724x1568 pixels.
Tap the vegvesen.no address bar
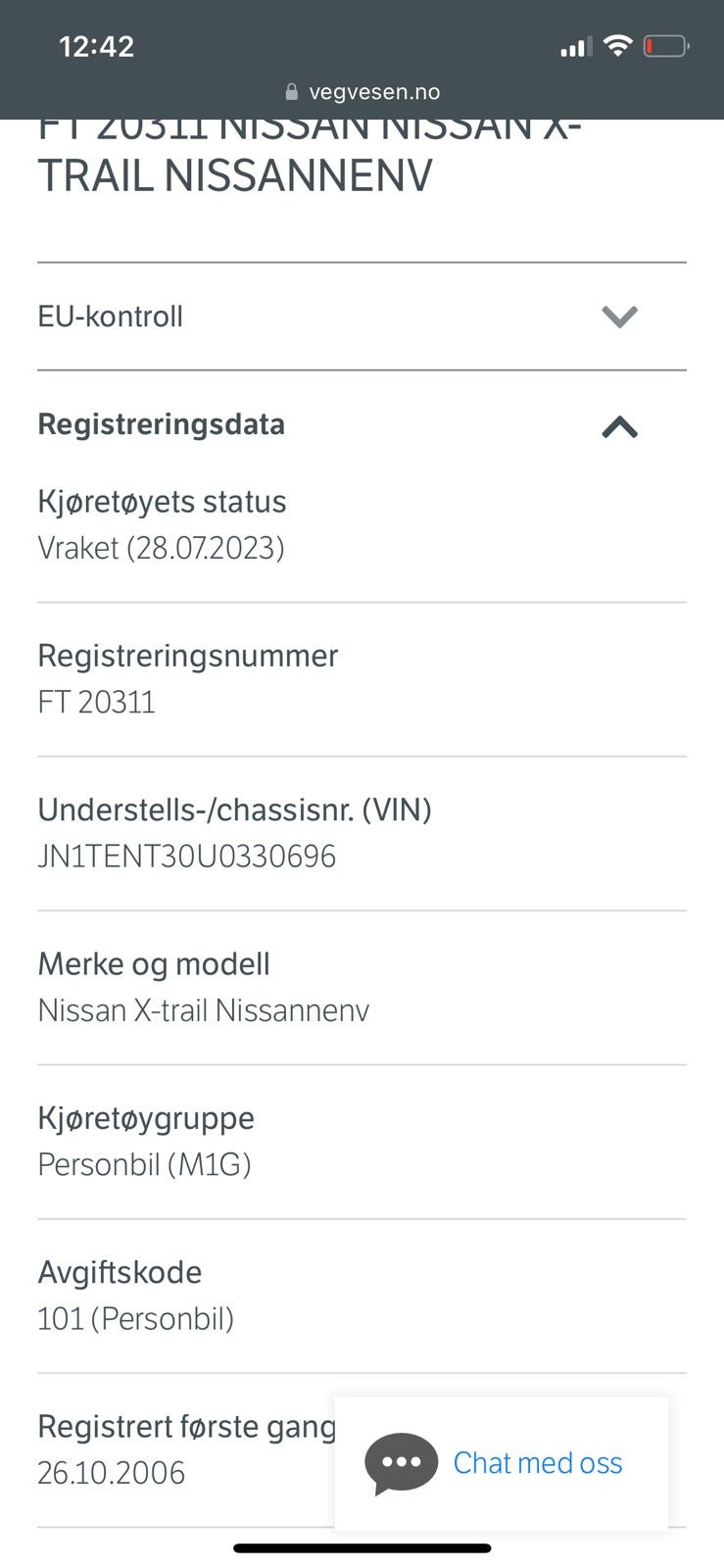(x=362, y=92)
